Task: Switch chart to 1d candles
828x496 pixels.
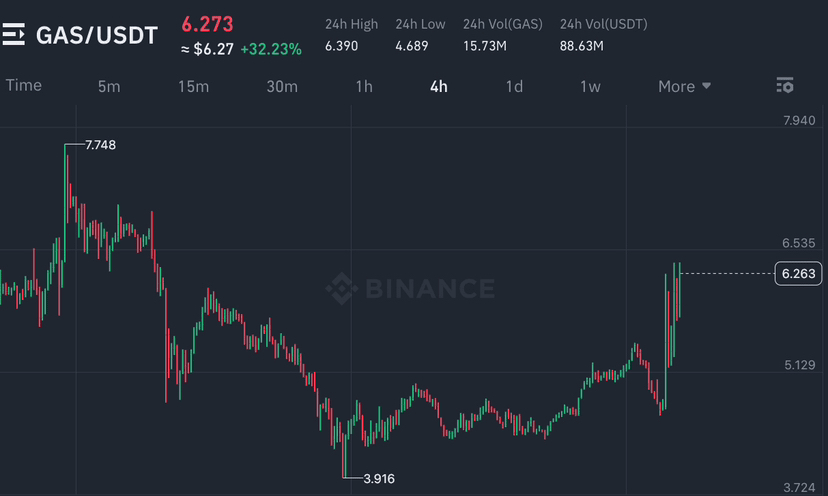Action: (x=514, y=86)
